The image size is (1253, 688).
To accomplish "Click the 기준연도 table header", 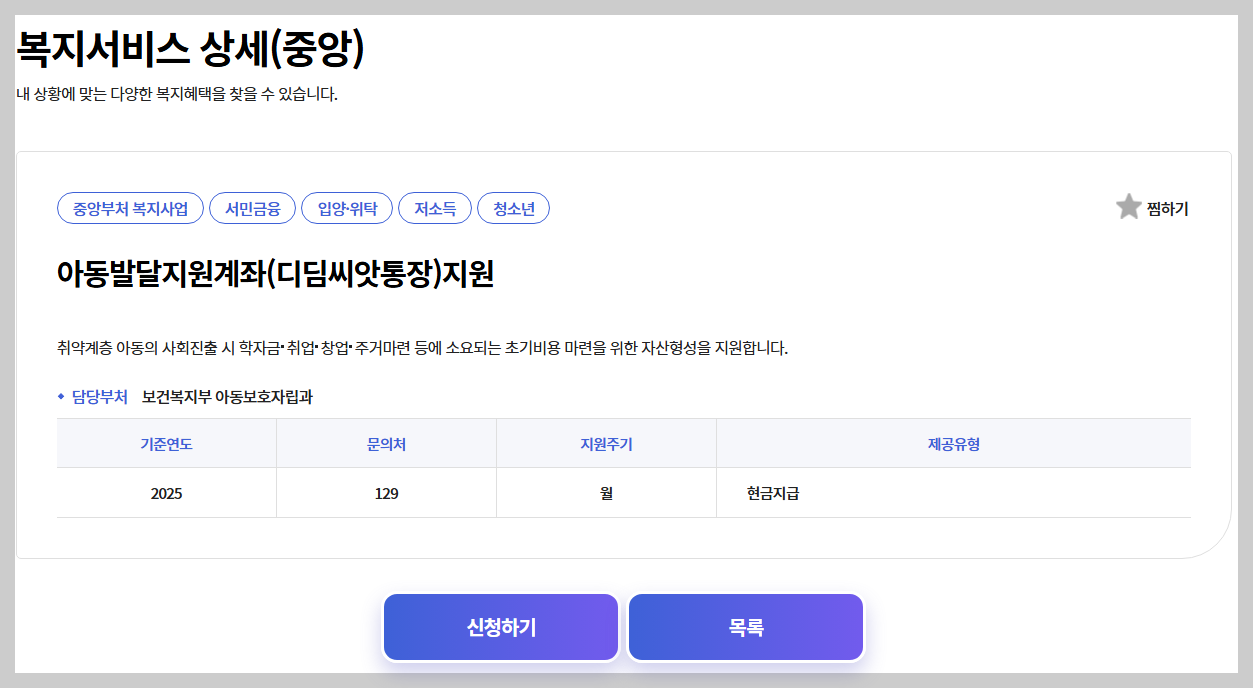I will [x=166, y=443].
